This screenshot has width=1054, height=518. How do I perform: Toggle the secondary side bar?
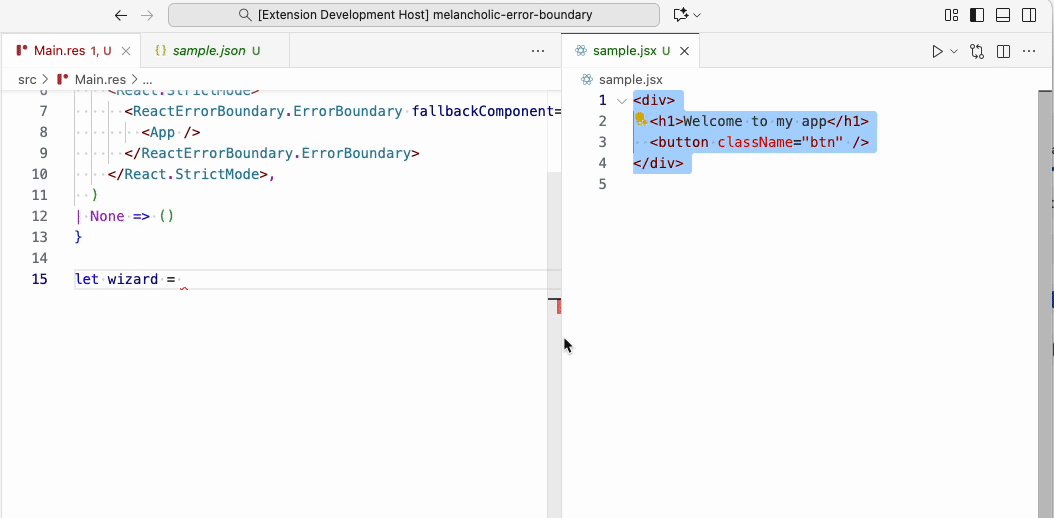1028,15
